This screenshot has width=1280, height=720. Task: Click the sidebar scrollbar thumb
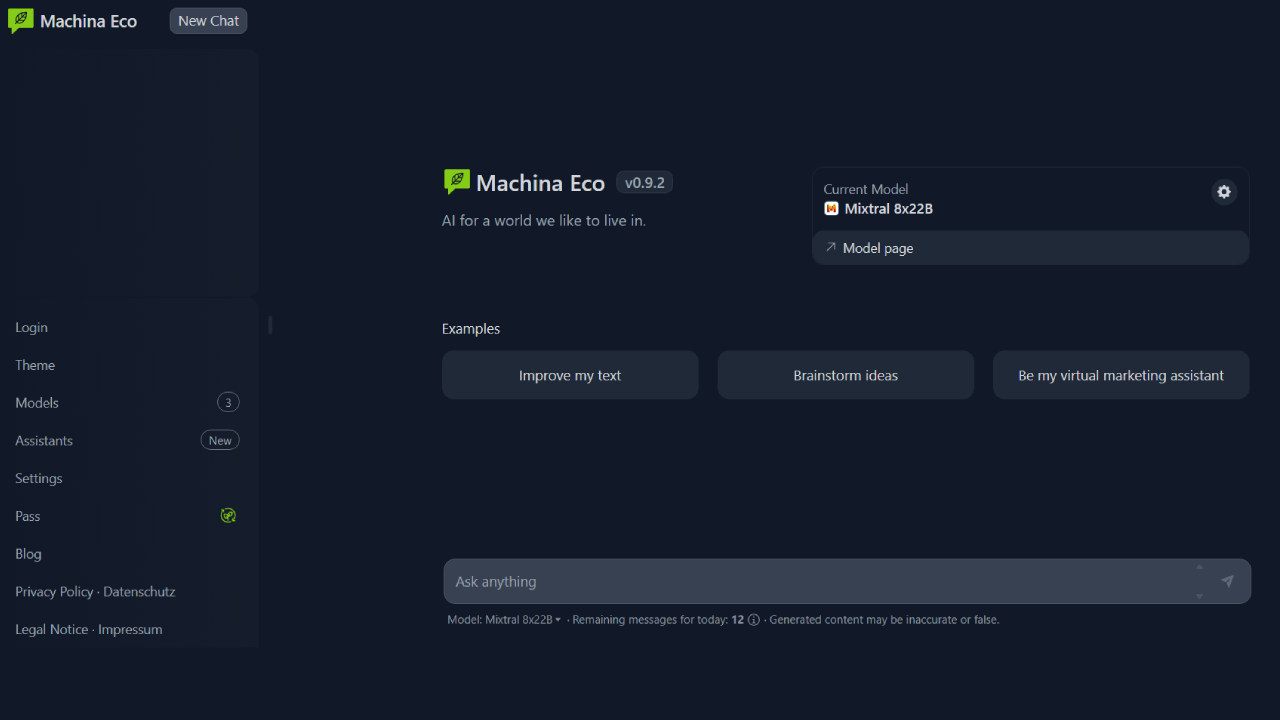(x=269, y=325)
